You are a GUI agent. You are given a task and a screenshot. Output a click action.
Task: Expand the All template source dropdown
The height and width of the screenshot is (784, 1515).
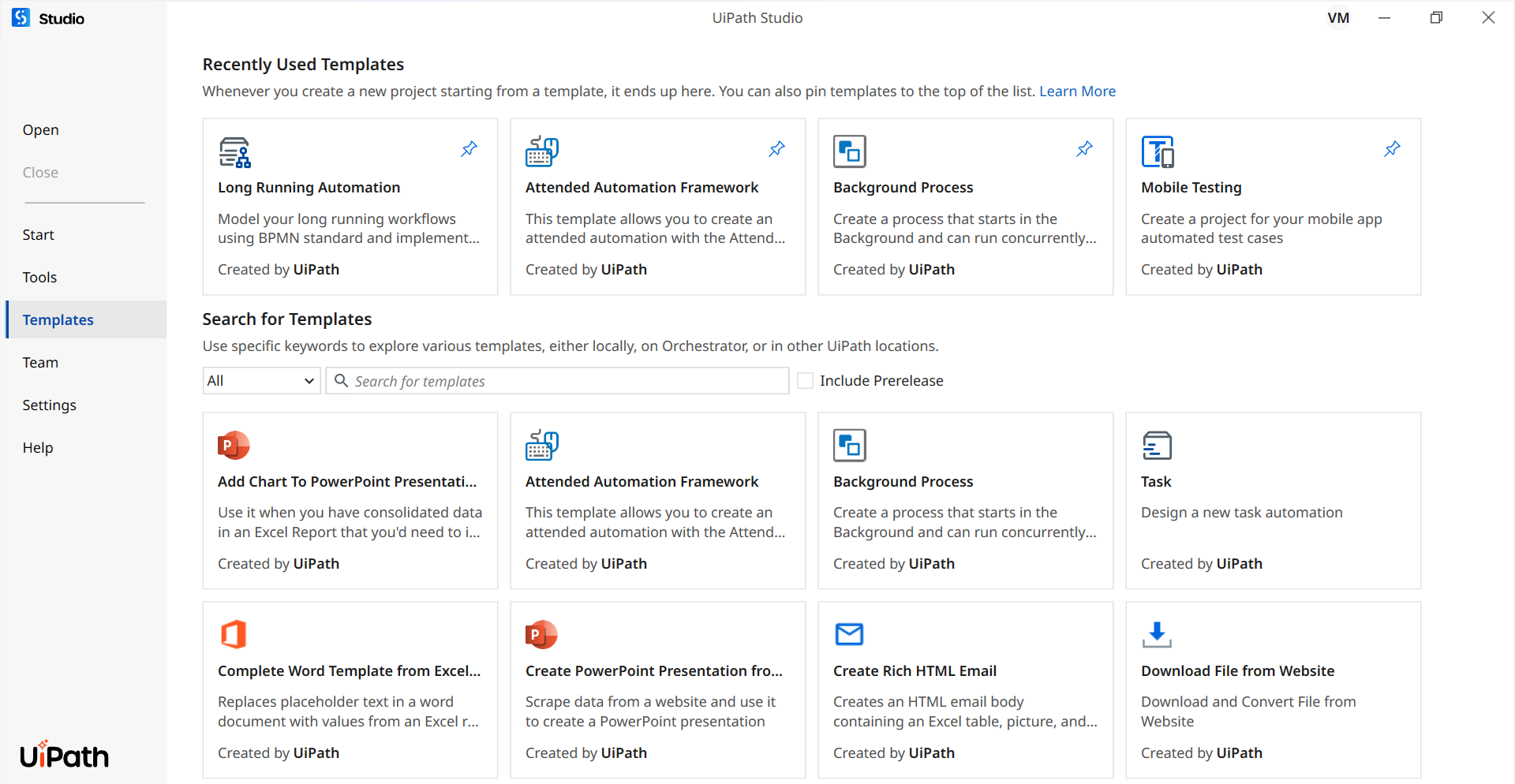click(x=261, y=381)
